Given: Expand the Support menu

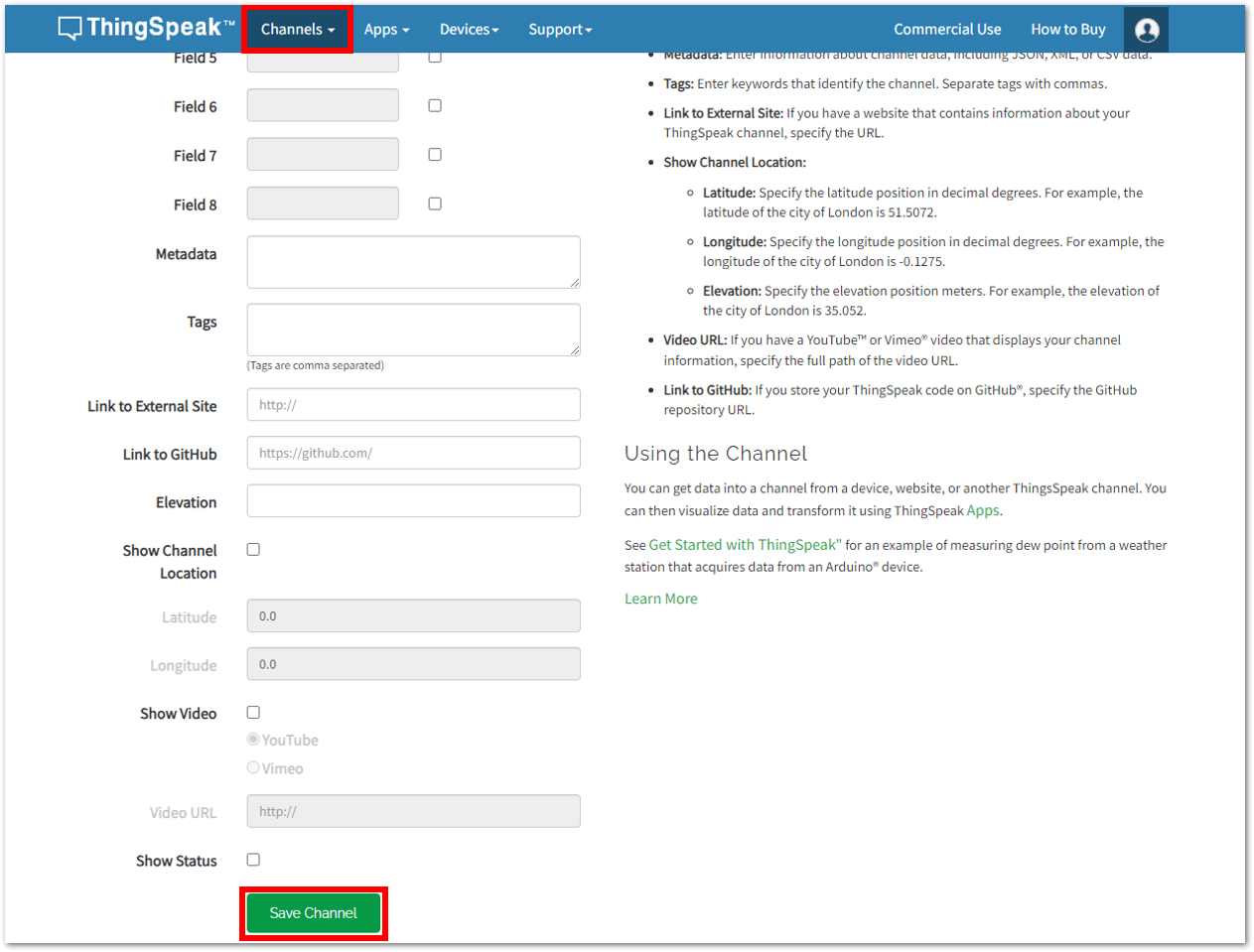Looking at the screenshot, I should pyautogui.click(x=560, y=30).
